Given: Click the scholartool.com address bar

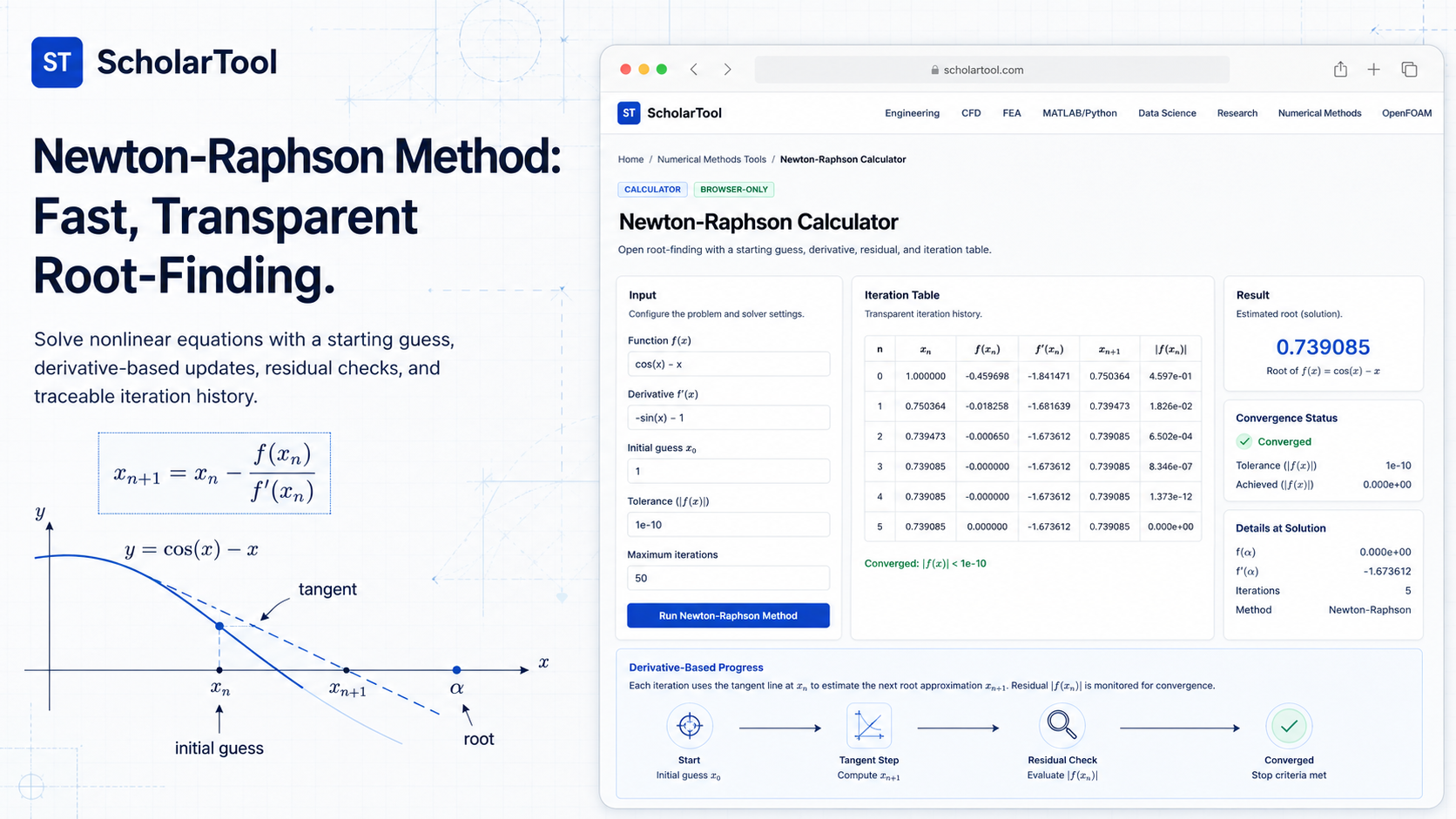Looking at the screenshot, I should (992, 70).
